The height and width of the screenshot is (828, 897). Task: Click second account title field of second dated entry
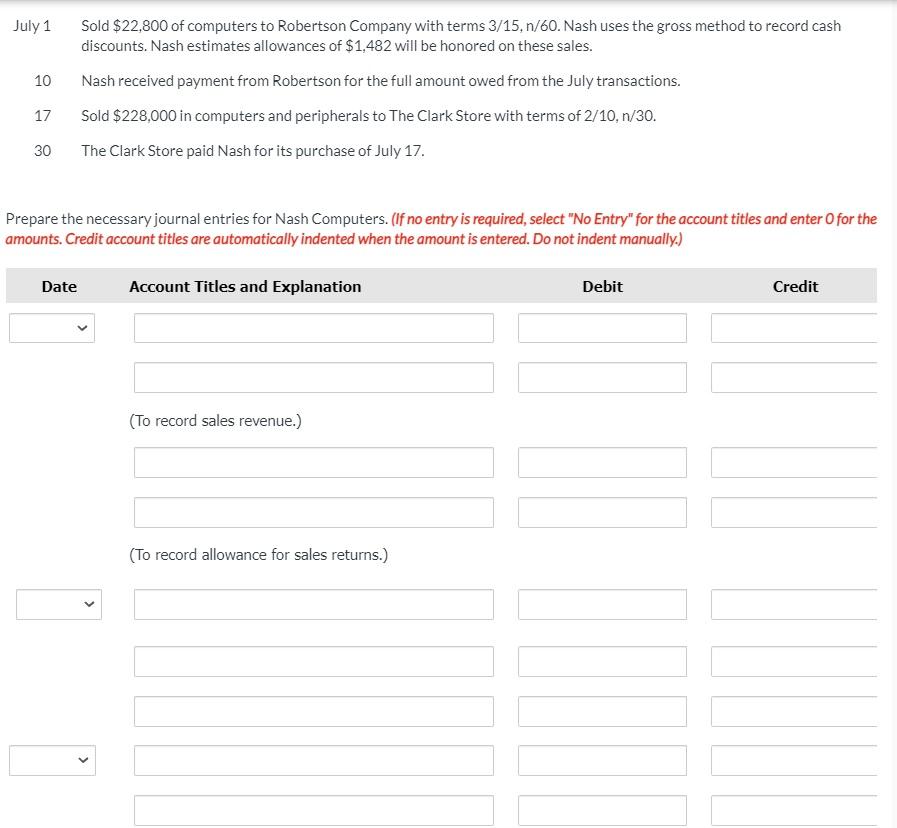click(x=313, y=661)
